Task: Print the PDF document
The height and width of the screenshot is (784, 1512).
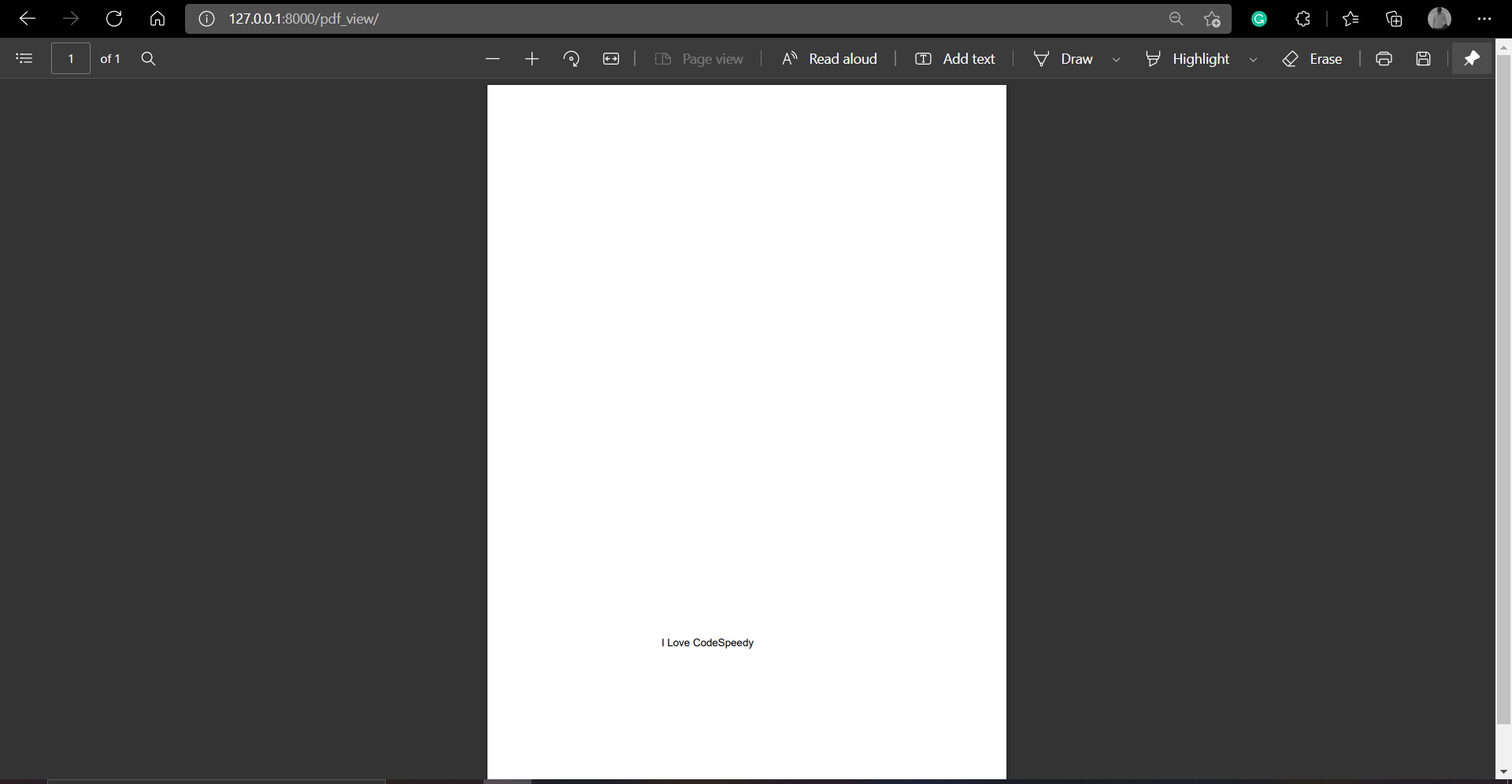Action: pos(1384,59)
